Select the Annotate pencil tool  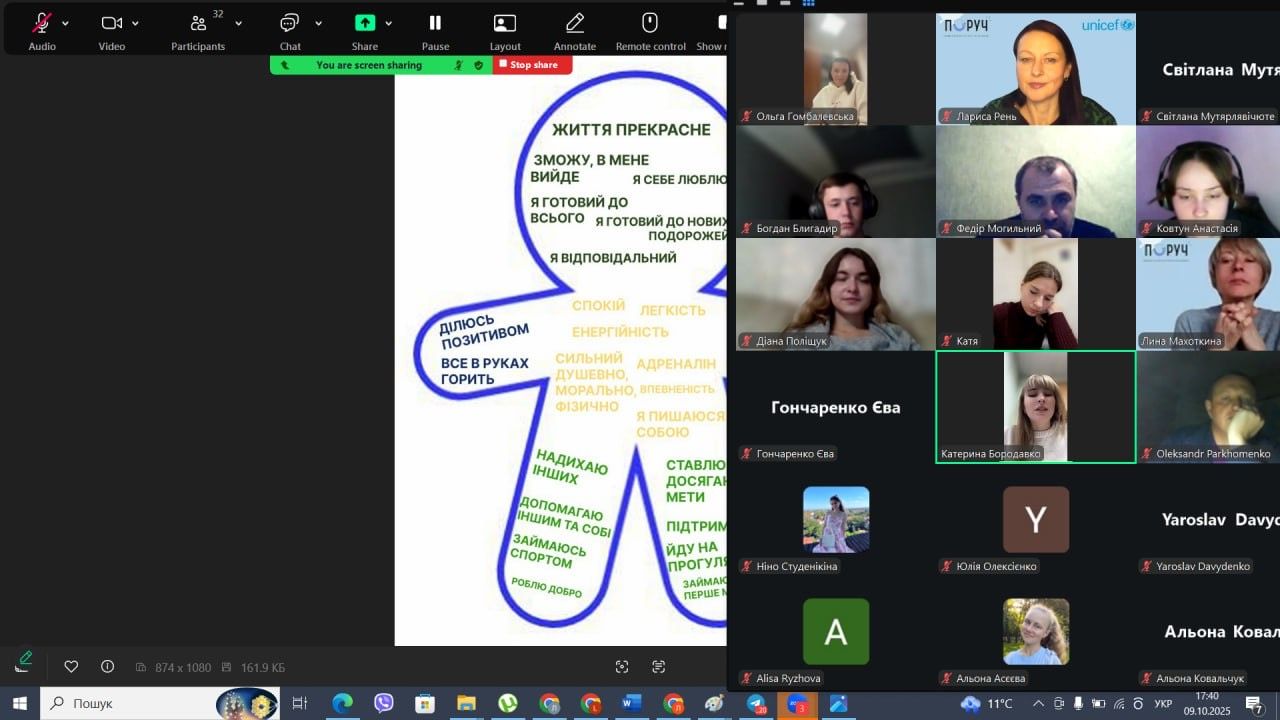tap(575, 23)
